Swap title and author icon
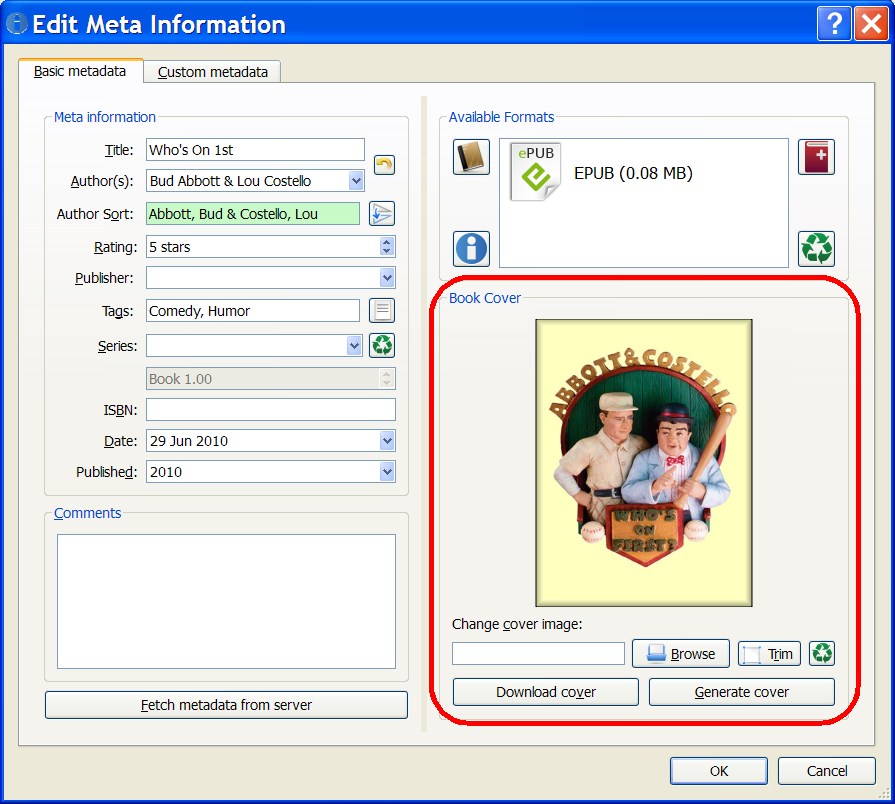Screen dimensions: 895x804 pos(384,165)
